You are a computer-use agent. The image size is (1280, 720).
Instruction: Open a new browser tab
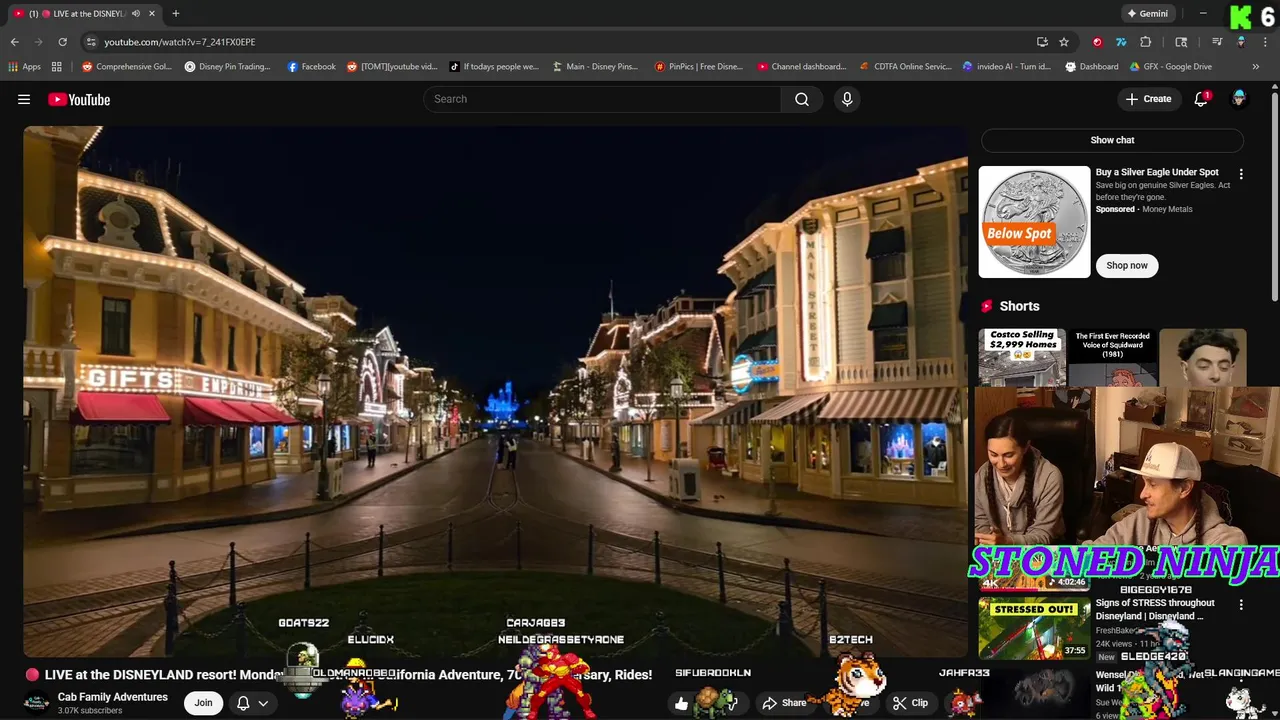coord(176,14)
